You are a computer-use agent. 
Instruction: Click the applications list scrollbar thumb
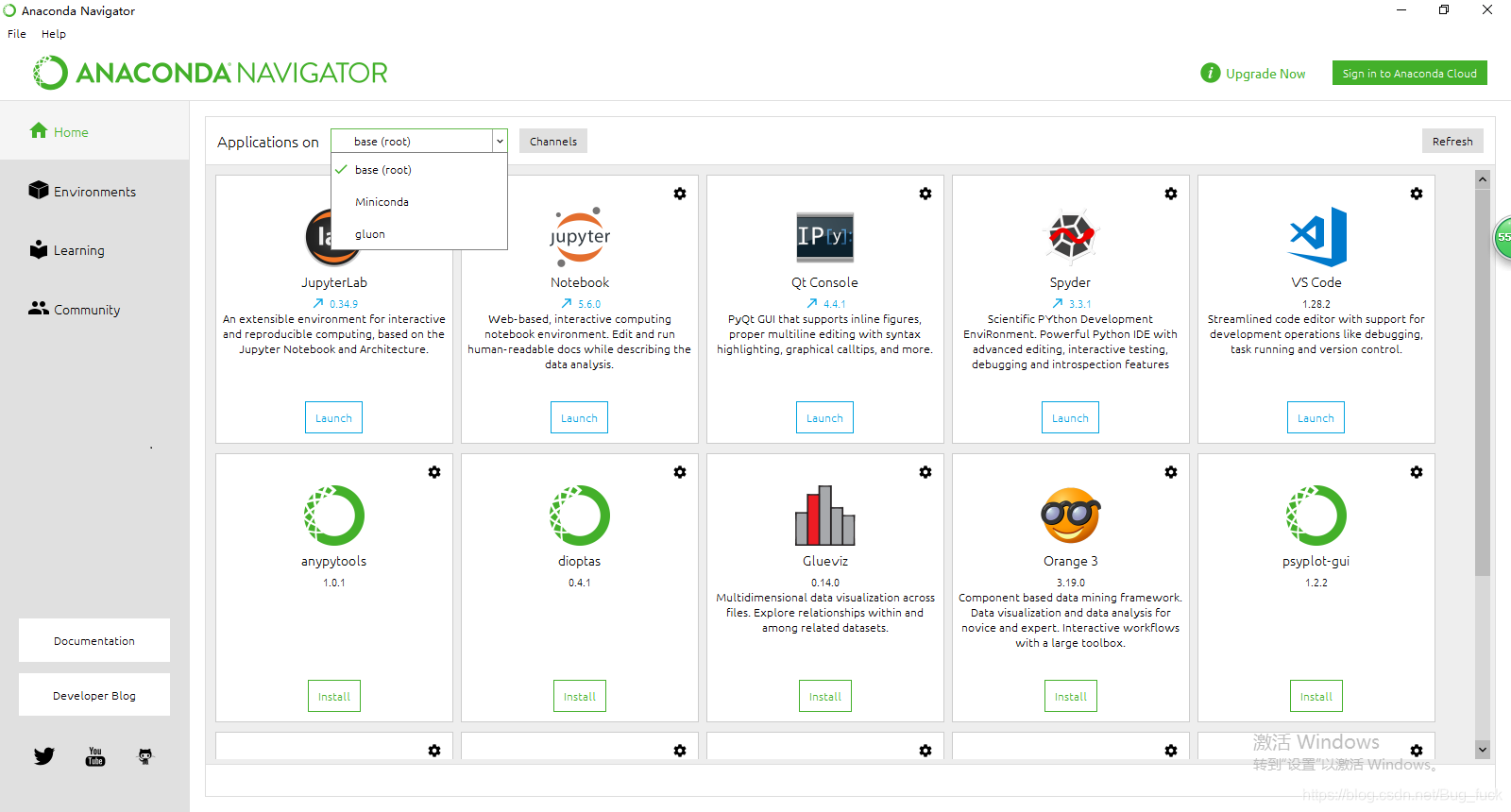1483,381
